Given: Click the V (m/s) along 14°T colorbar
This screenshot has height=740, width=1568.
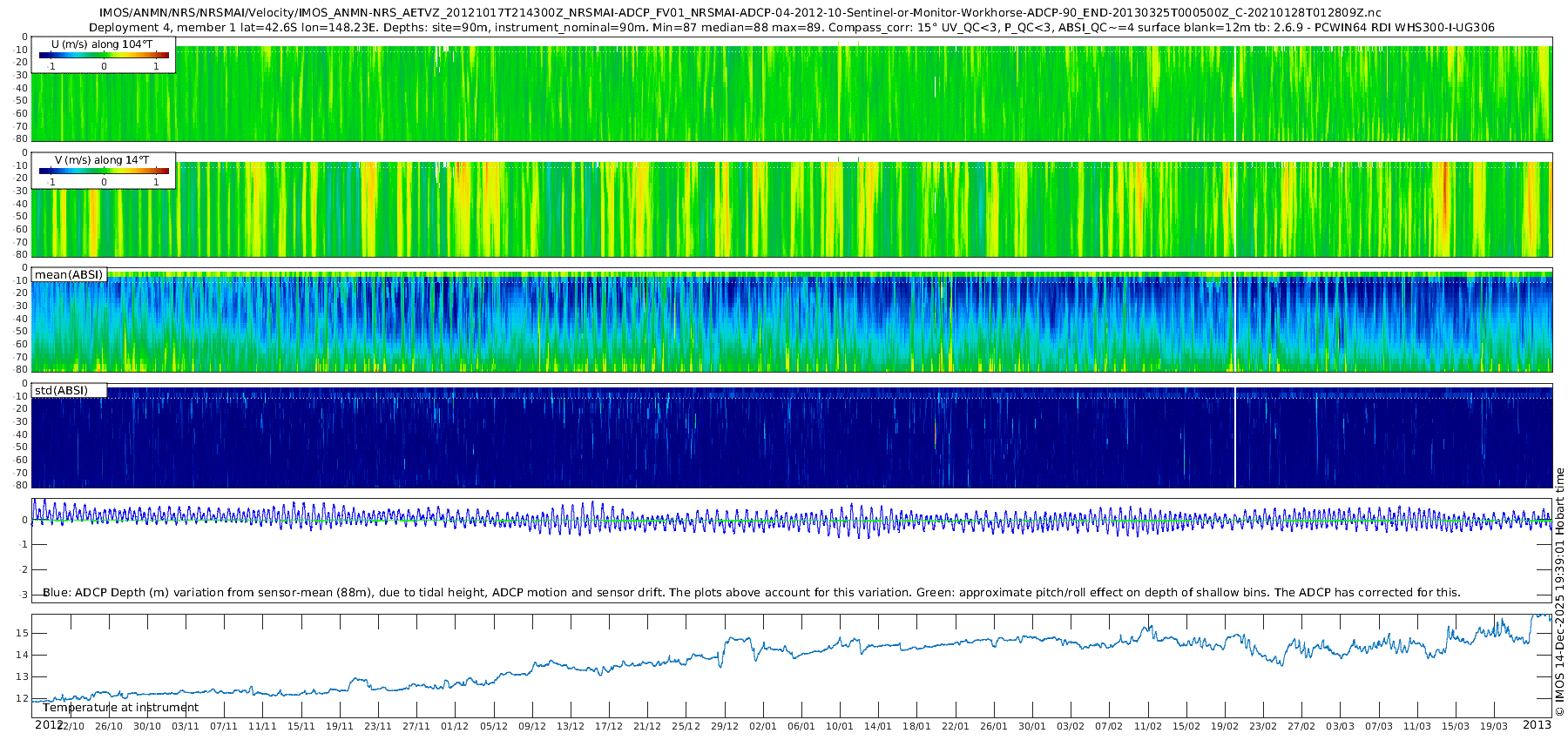Looking at the screenshot, I should [104, 171].
